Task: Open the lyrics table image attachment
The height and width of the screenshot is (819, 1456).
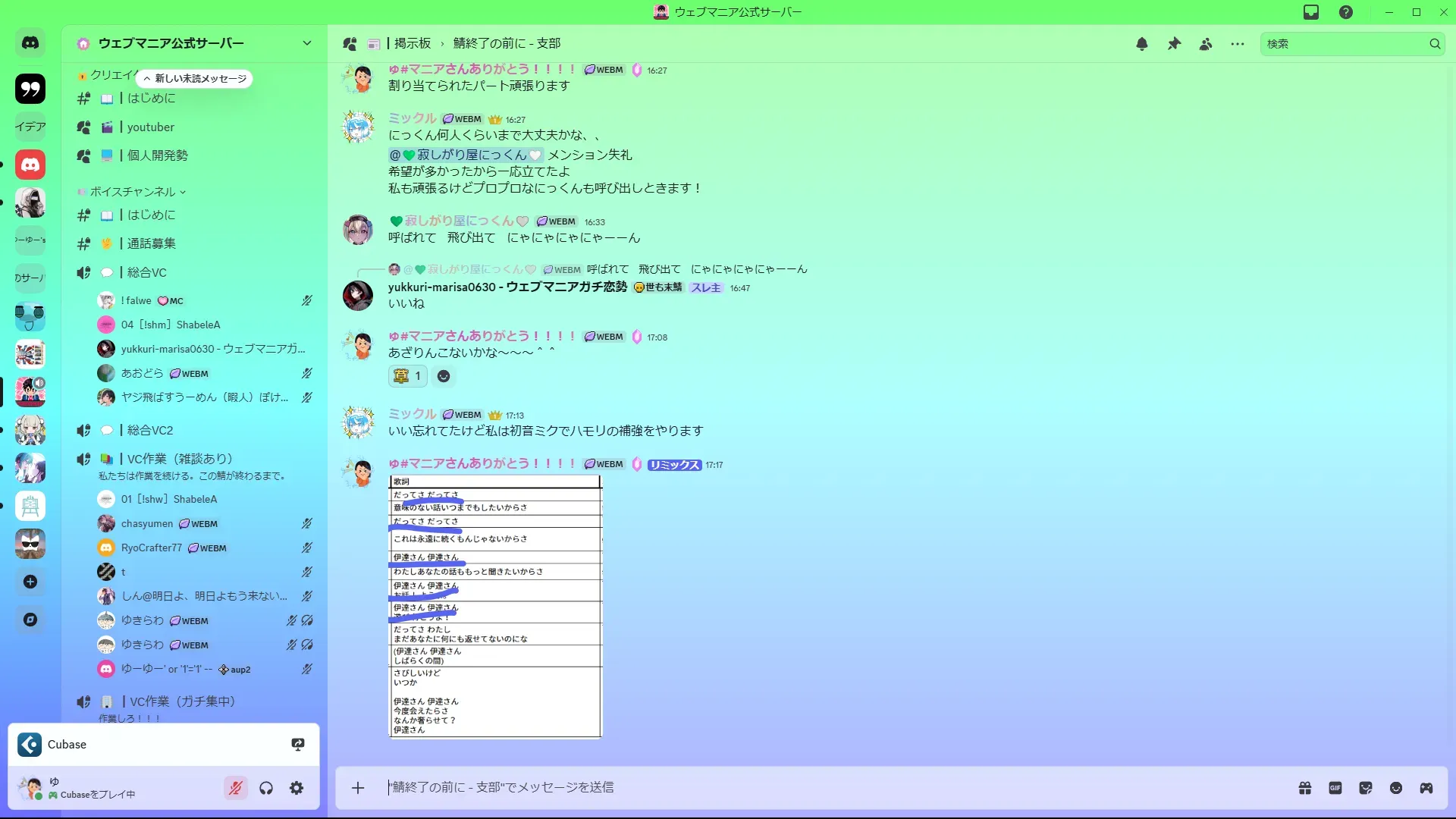Action: pyautogui.click(x=495, y=607)
